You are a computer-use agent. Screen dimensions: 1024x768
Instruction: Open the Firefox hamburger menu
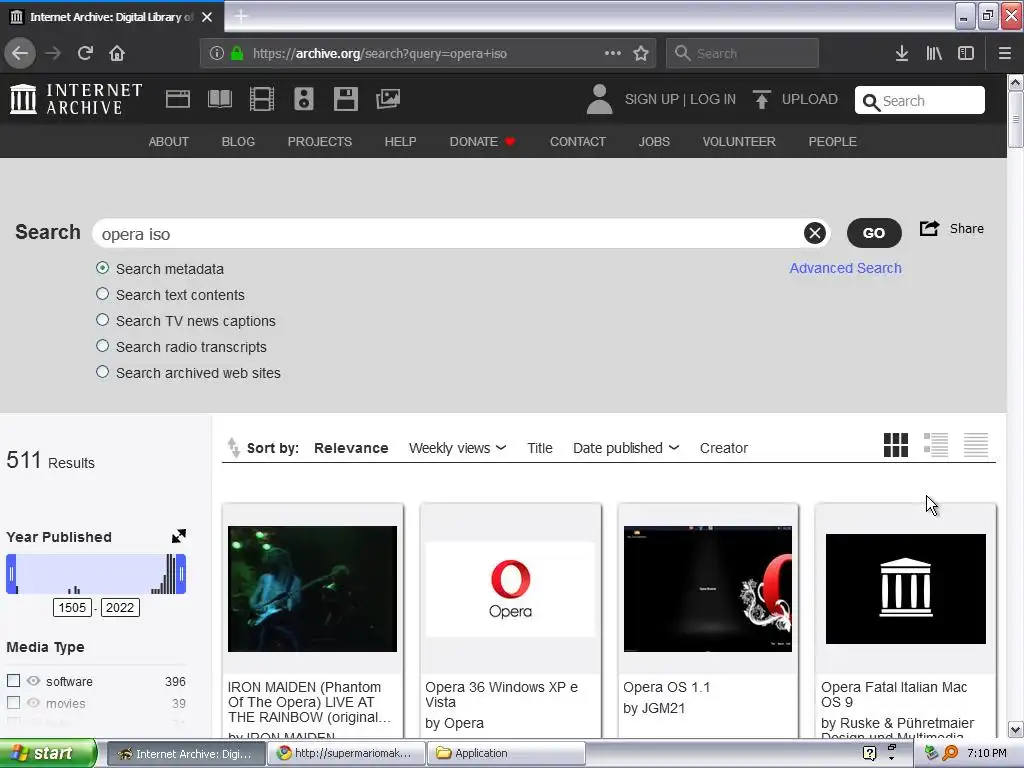coord(1005,54)
